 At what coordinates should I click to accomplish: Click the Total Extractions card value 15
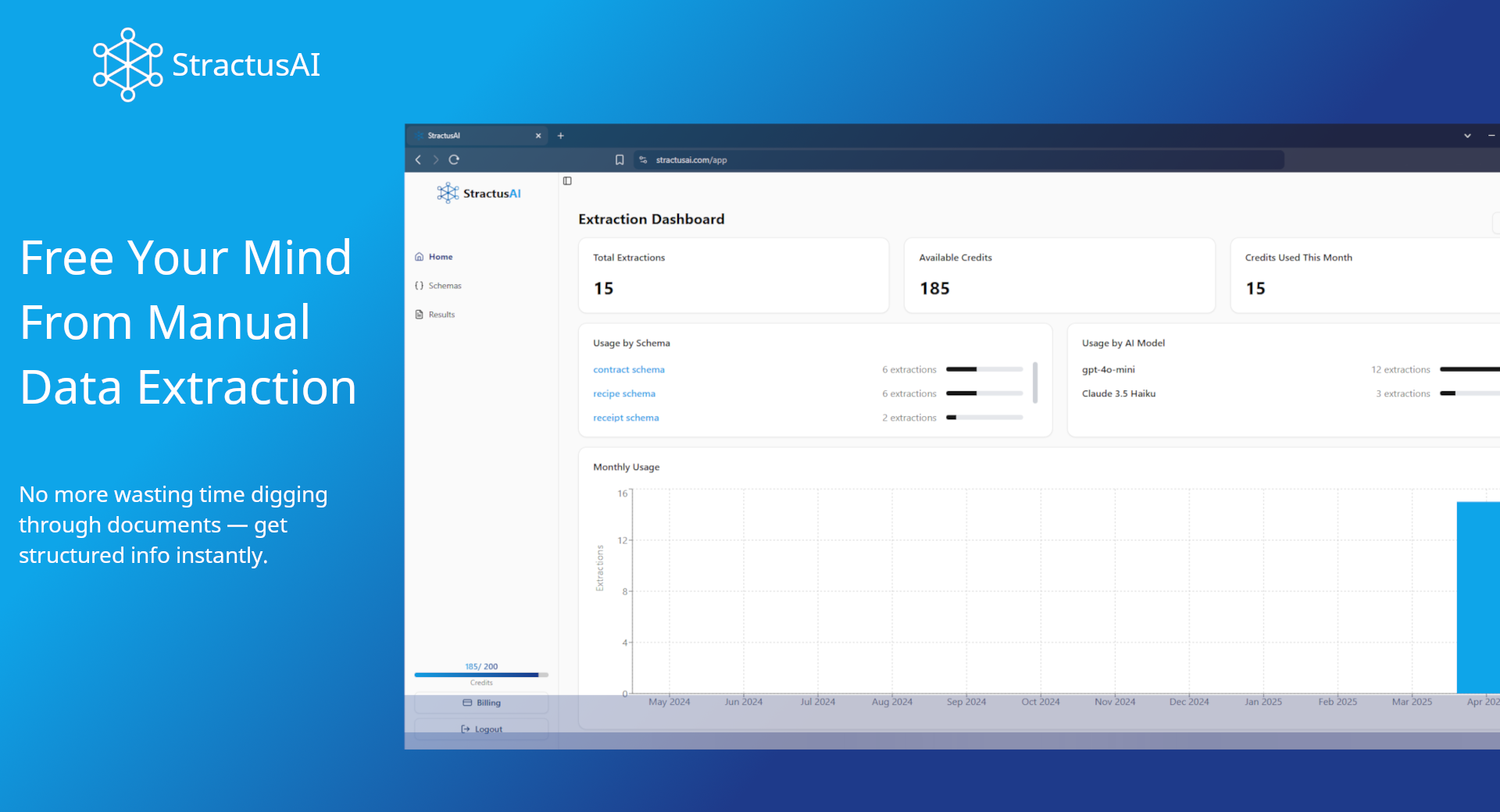tap(603, 289)
